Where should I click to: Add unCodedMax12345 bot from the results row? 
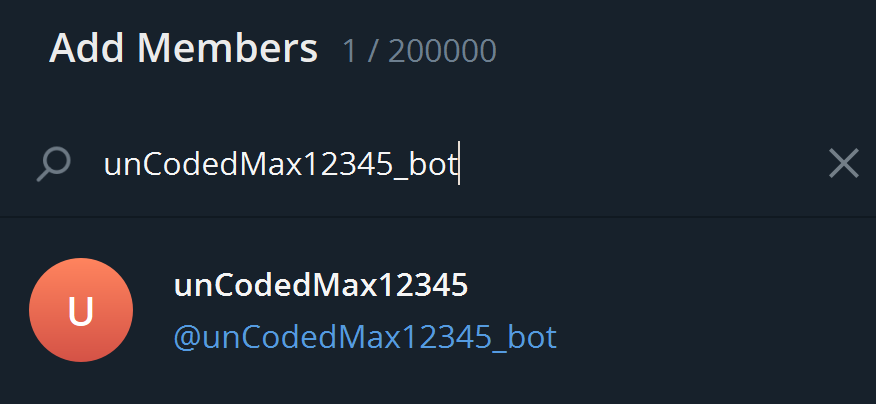point(438,310)
